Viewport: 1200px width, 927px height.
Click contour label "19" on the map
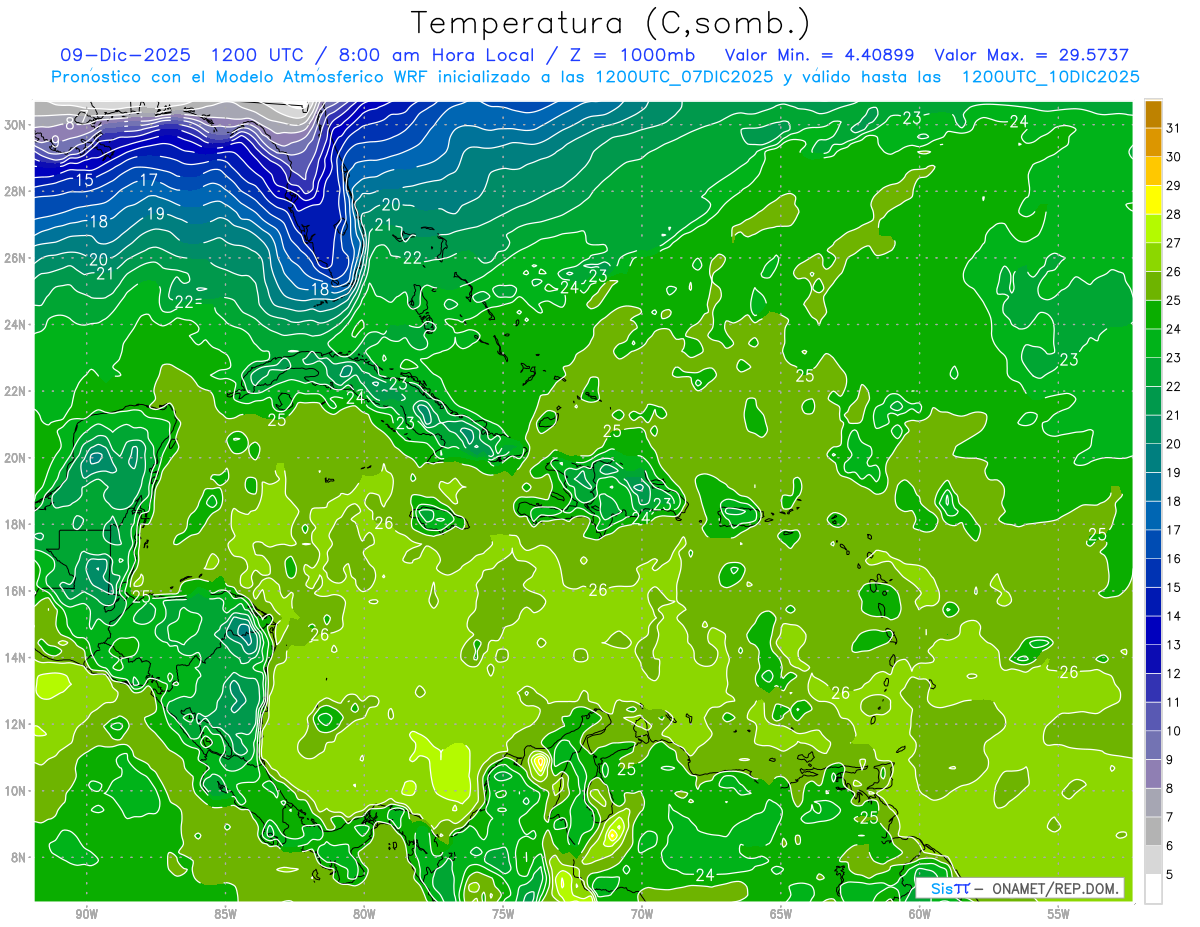tap(155, 213)
